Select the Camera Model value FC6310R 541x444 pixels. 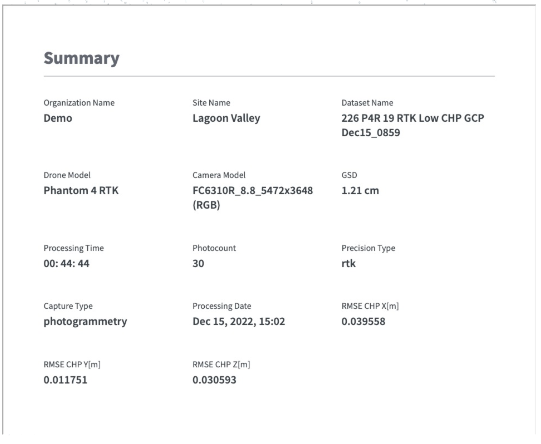[x=253, y=198]
